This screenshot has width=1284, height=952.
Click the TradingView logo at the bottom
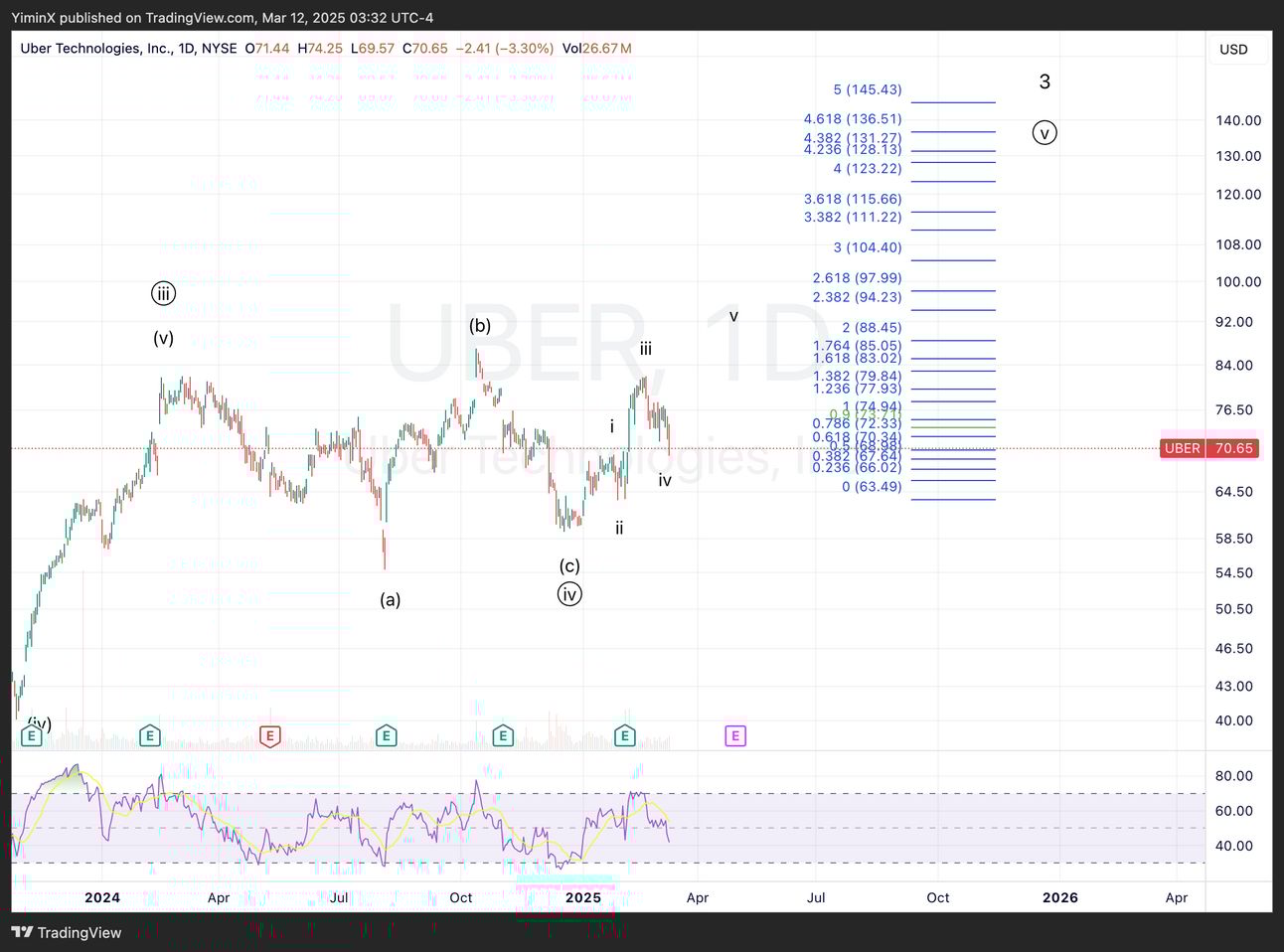click(x=67, y=932)
